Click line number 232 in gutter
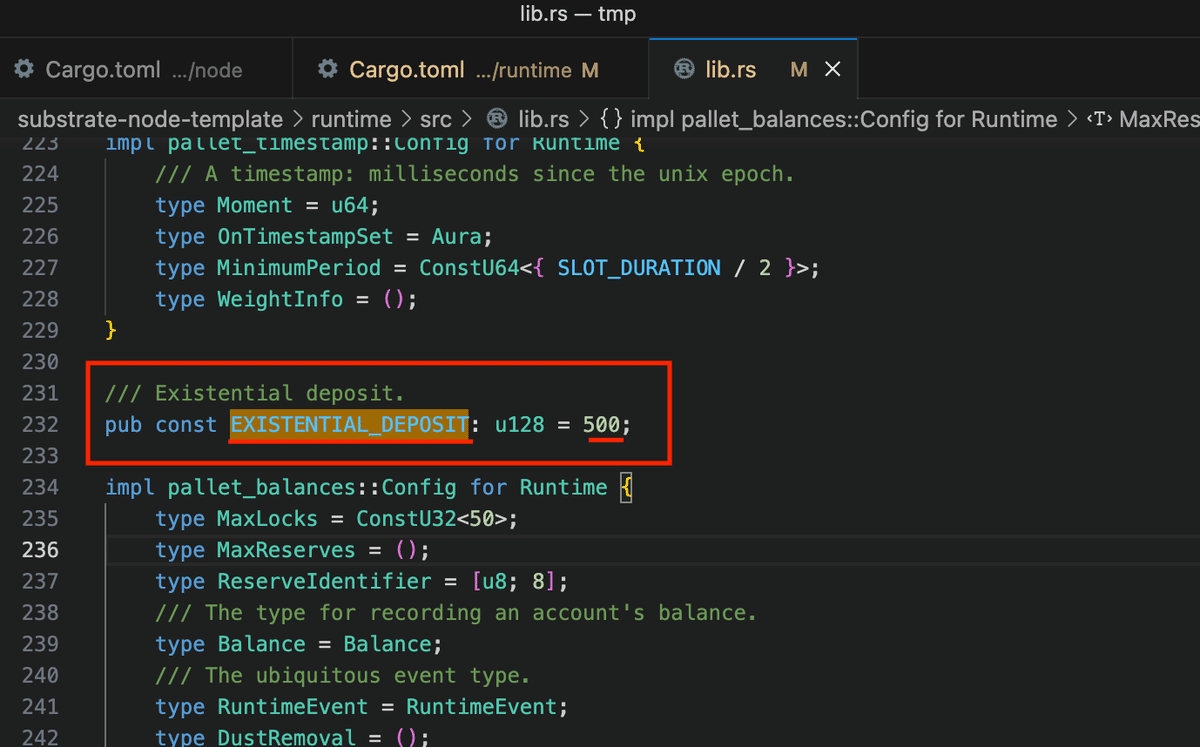1200x747 pixels. (x=40, y=424)
